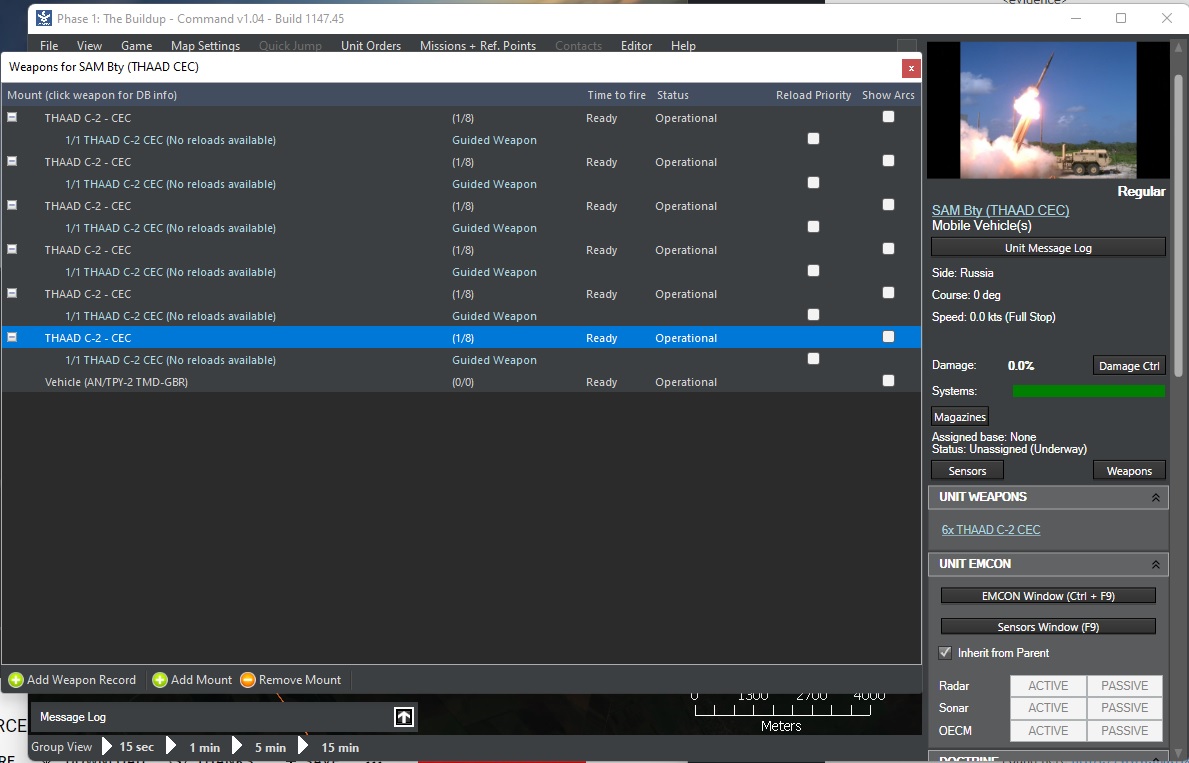Screen dimensions: 1189x763
Task: Click the right panel vertical scrollbar
Action: 1178,225
